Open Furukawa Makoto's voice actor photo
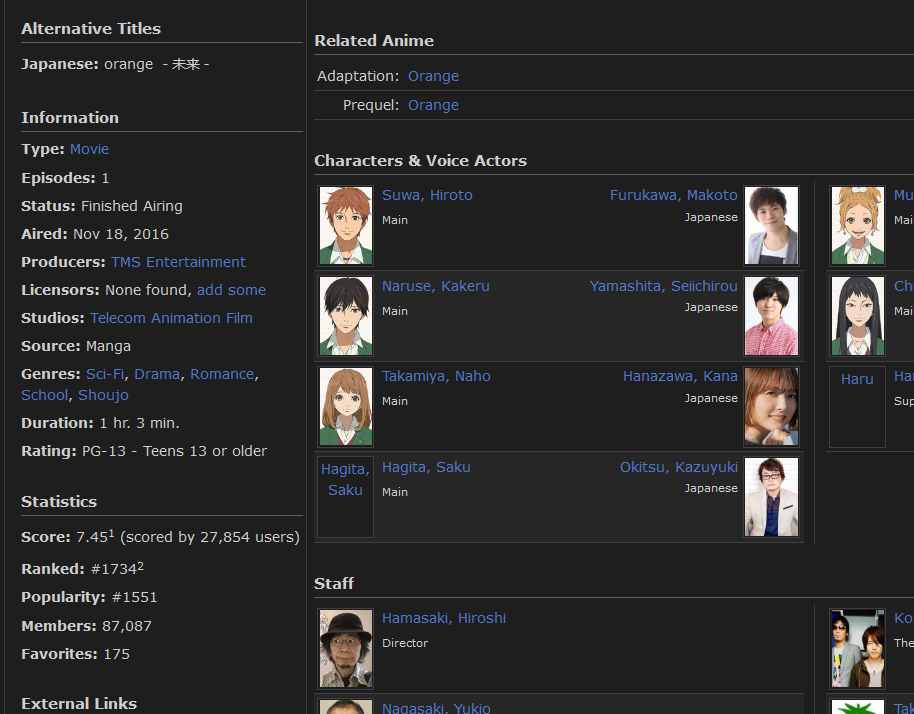 pos(771,225)
